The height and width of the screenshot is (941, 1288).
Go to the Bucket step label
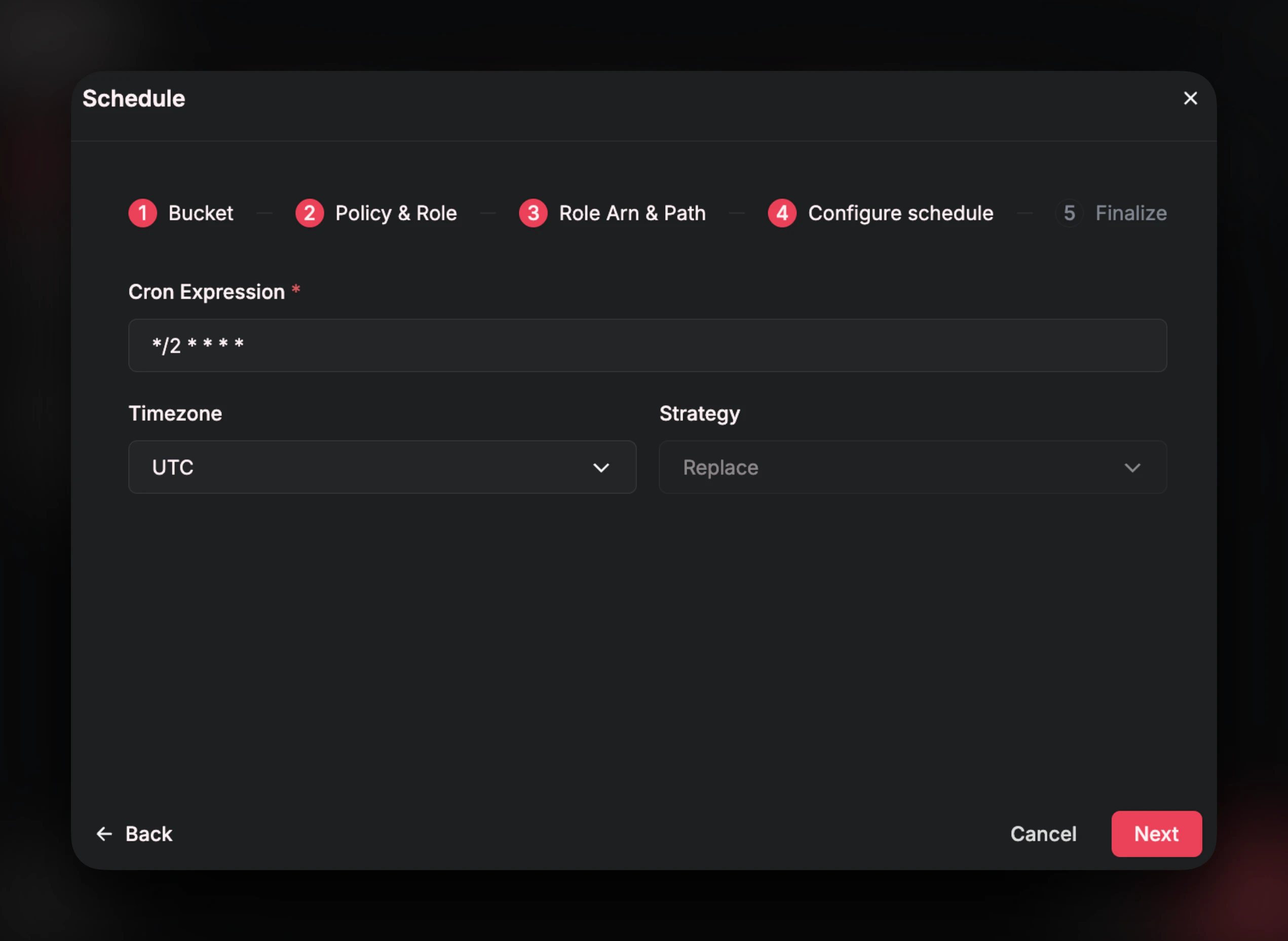coord(201,213)
